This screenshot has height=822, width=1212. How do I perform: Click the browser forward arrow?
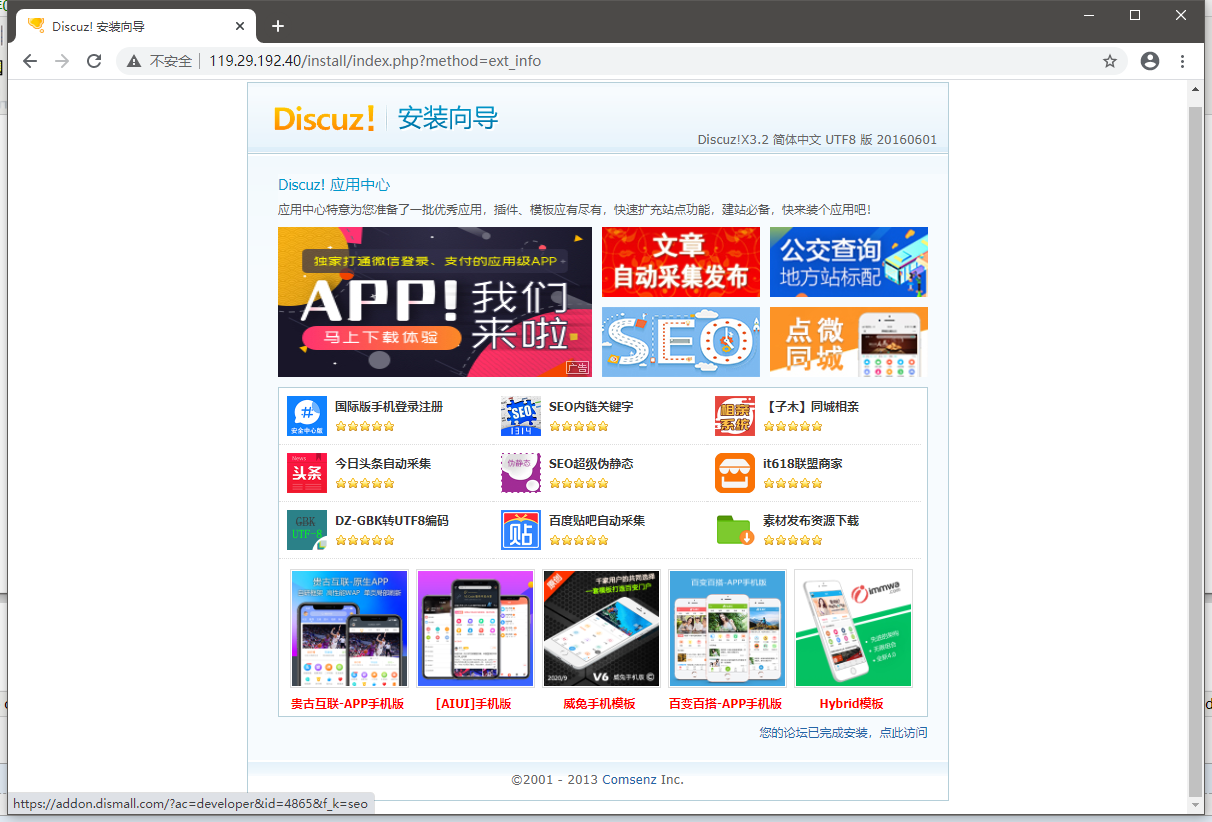[62, 61]
